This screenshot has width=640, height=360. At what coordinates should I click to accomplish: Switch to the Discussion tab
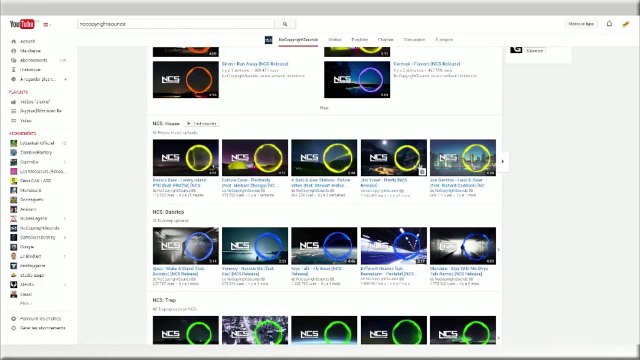tap(414, 40)
